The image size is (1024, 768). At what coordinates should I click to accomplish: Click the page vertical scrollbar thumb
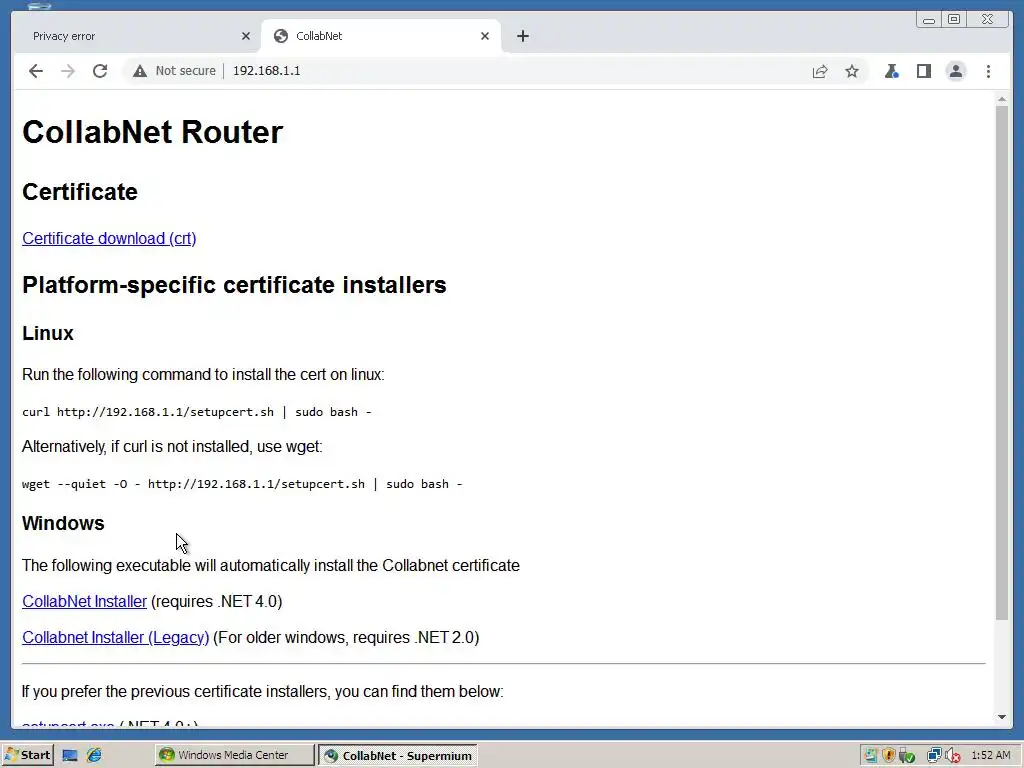pos(1002,362)
